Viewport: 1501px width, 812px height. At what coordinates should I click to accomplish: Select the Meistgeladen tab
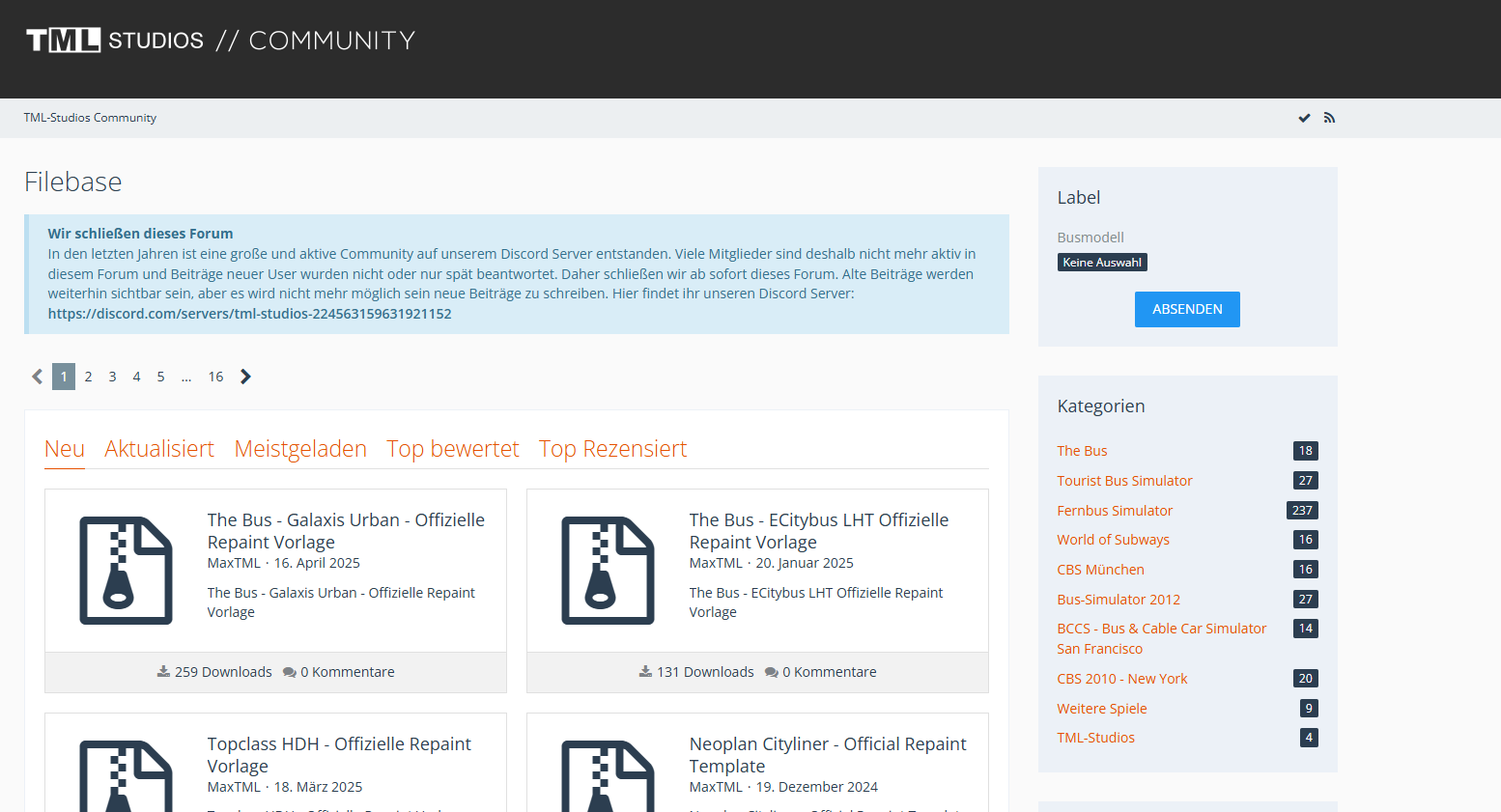pyautogui.click(x=300, y=449)
